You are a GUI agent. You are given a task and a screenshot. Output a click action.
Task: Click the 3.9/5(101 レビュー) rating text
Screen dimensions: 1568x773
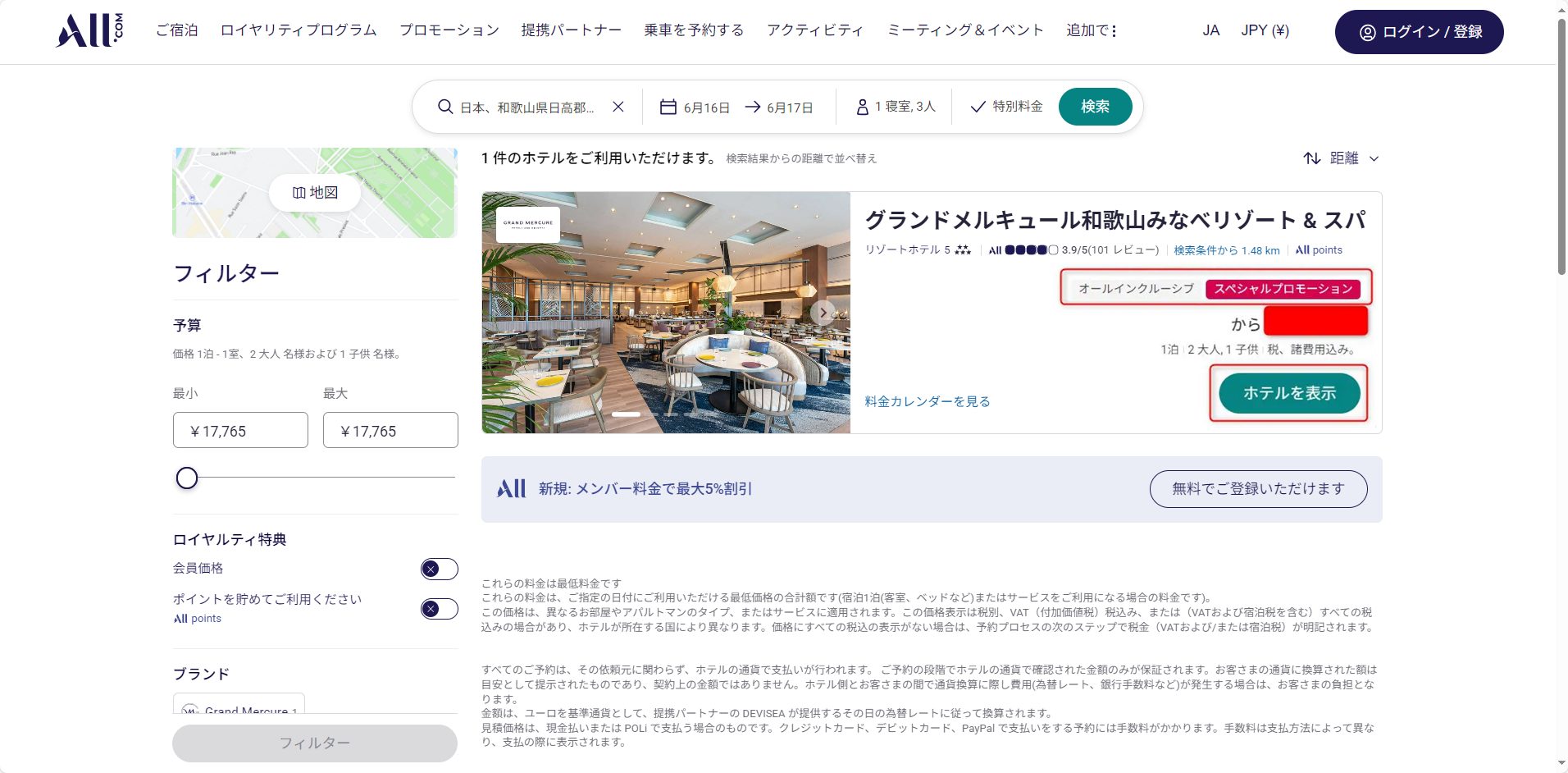coord(1110,250)
